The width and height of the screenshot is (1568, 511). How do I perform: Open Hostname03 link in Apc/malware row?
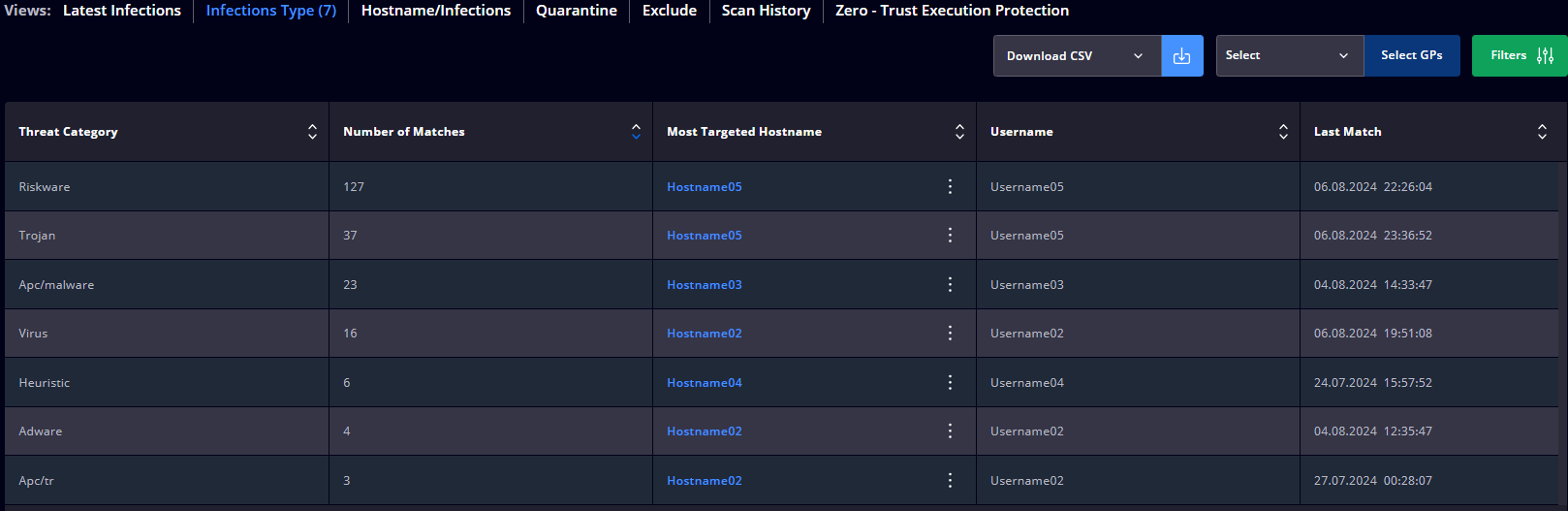tap(705, 285)
